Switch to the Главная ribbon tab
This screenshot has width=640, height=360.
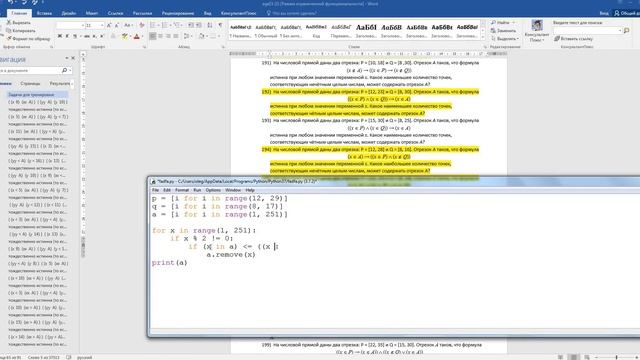click(19, 13)
